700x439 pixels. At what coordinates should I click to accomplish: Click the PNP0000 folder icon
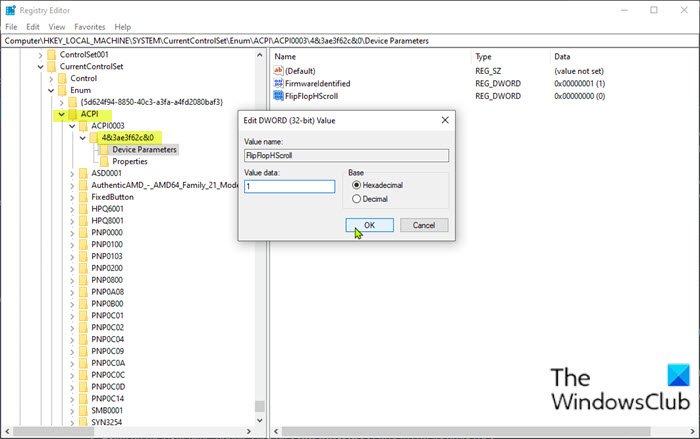point(83,233)
